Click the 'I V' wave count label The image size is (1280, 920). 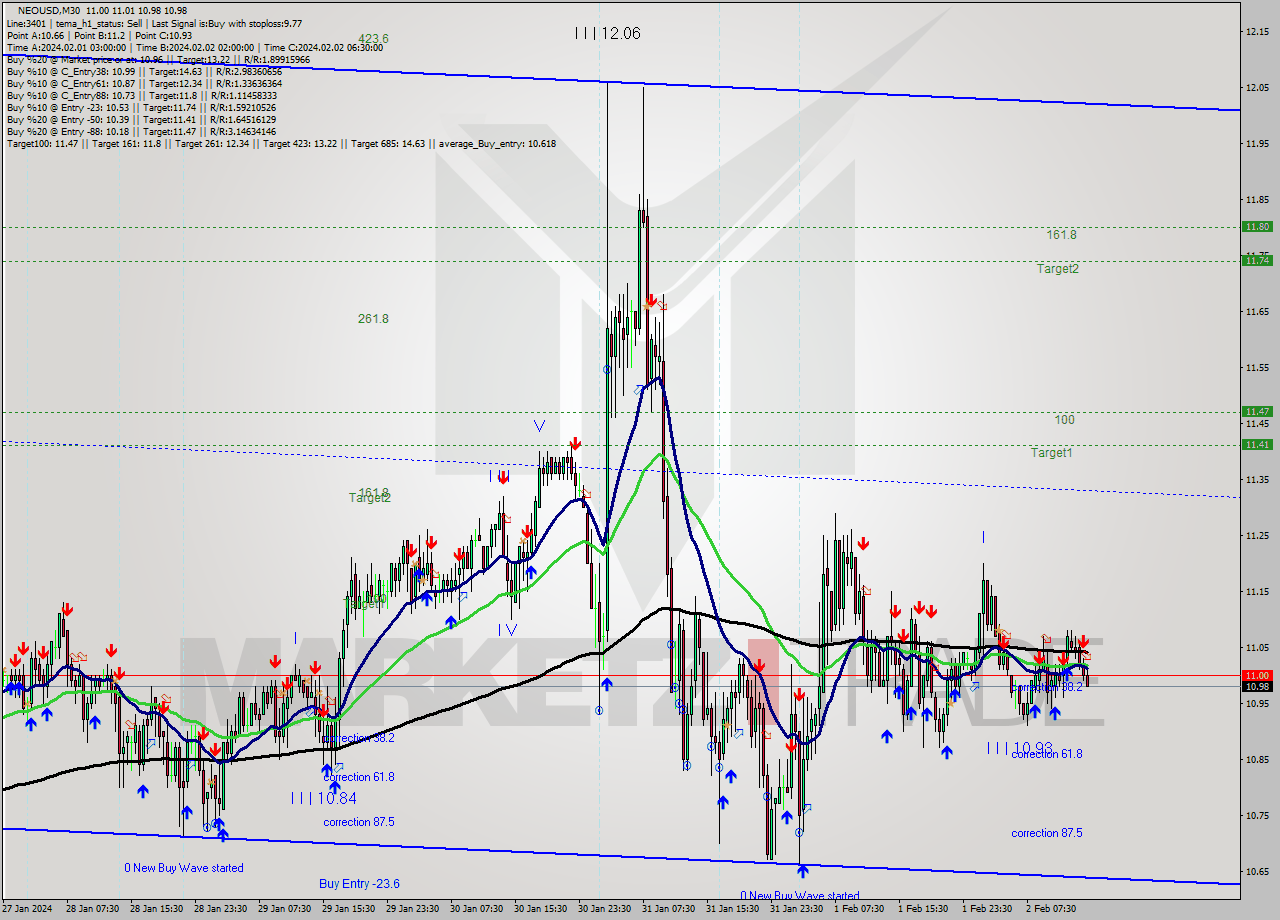click(508, 629)
